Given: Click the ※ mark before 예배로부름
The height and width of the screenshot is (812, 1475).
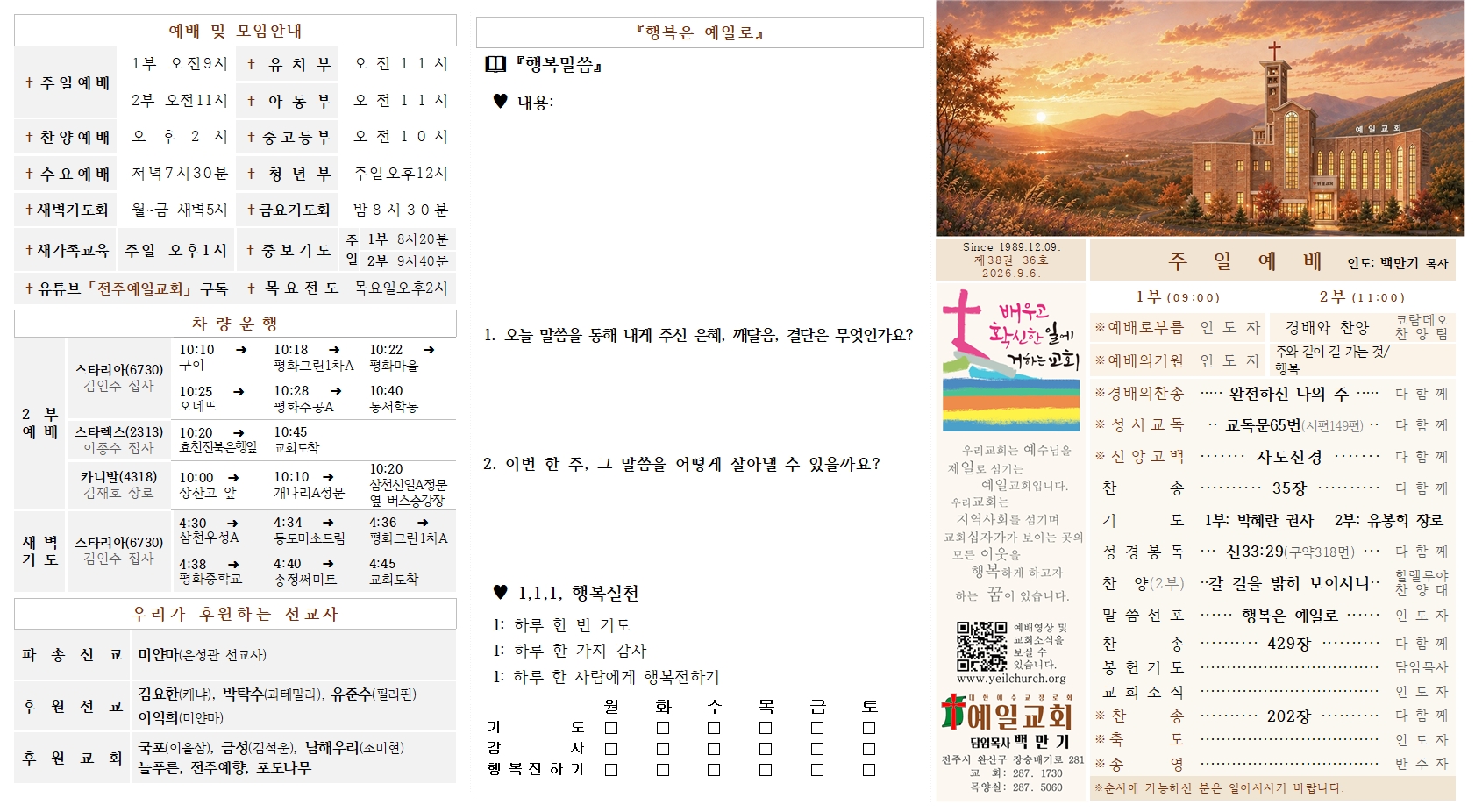Looking at the screenshot, I should point(1100,327).
